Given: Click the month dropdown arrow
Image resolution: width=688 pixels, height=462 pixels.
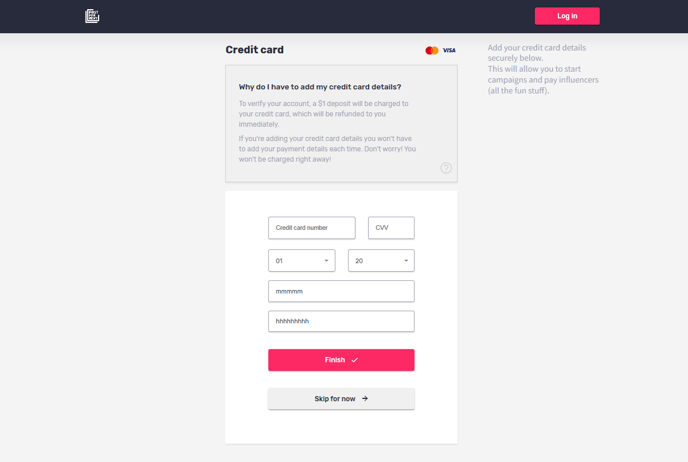Looking at the screenshot, I should point(326,261).
